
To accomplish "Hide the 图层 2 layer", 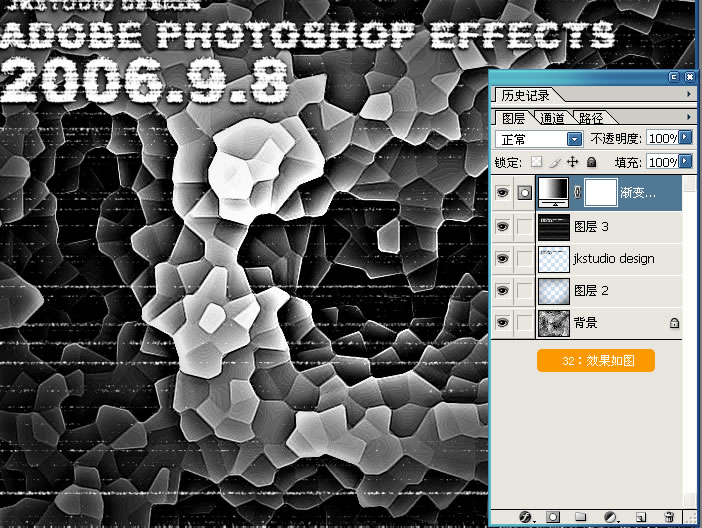I will pos(502,291).
